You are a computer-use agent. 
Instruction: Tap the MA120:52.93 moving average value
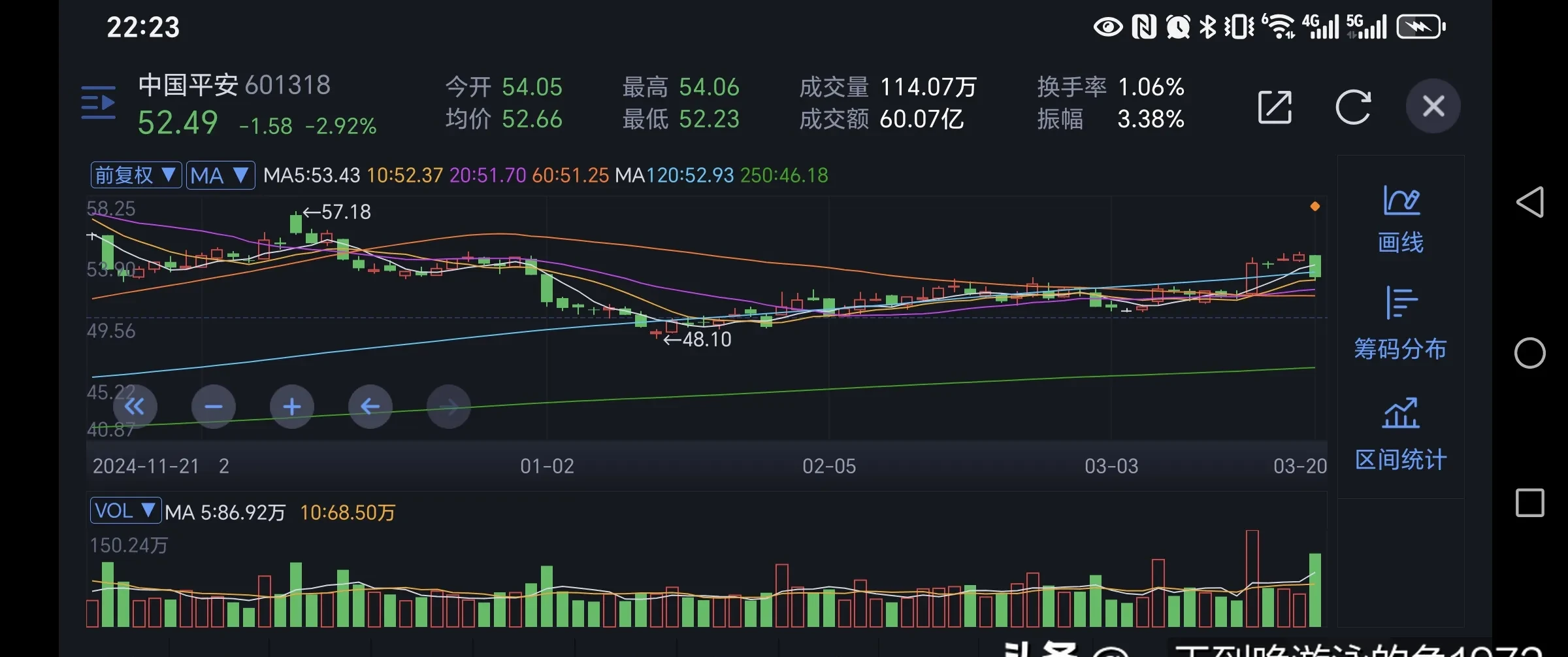(x=675, y=175)
